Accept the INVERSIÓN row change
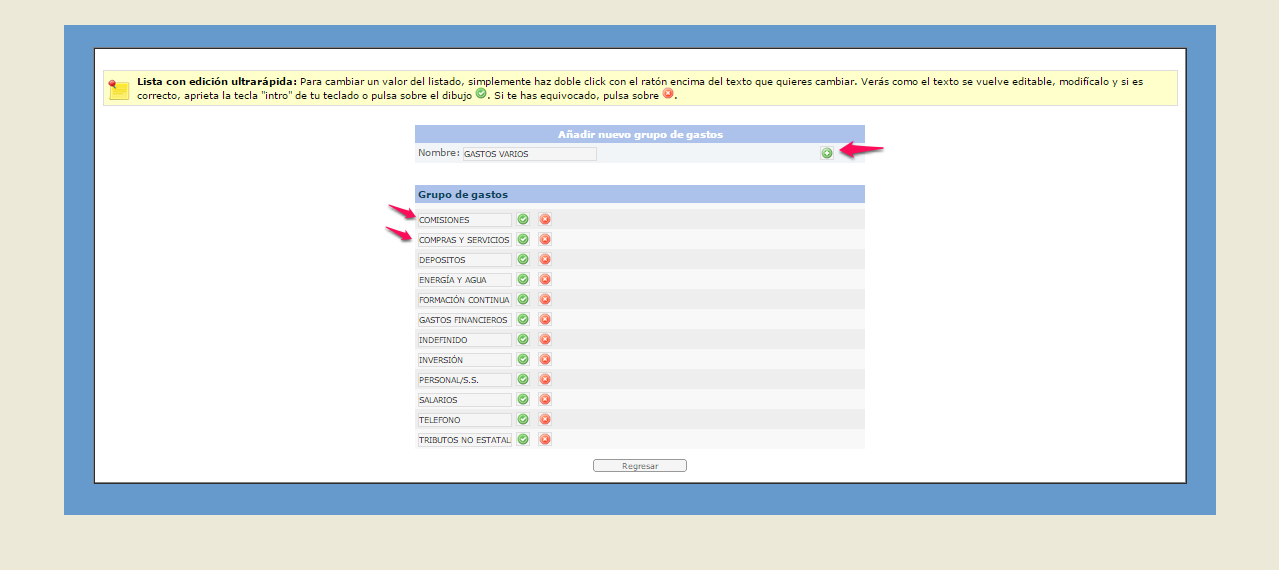 click(x=523, y=359)
